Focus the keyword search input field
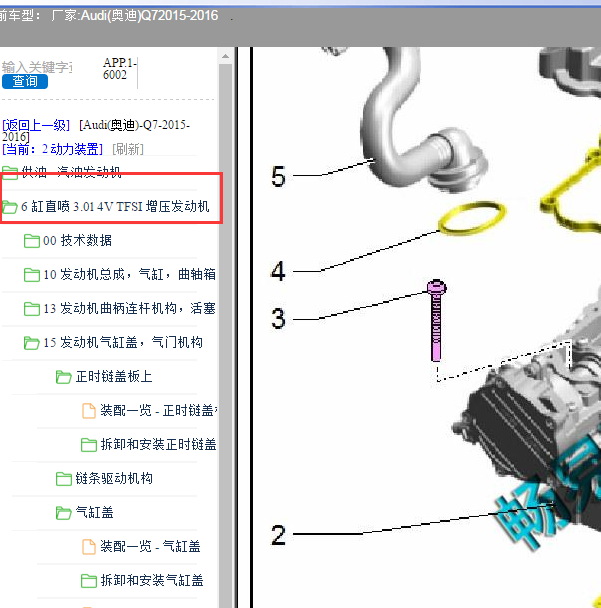Image resolution: width=601 pixels, height=608 pixels. pos(37,67)
